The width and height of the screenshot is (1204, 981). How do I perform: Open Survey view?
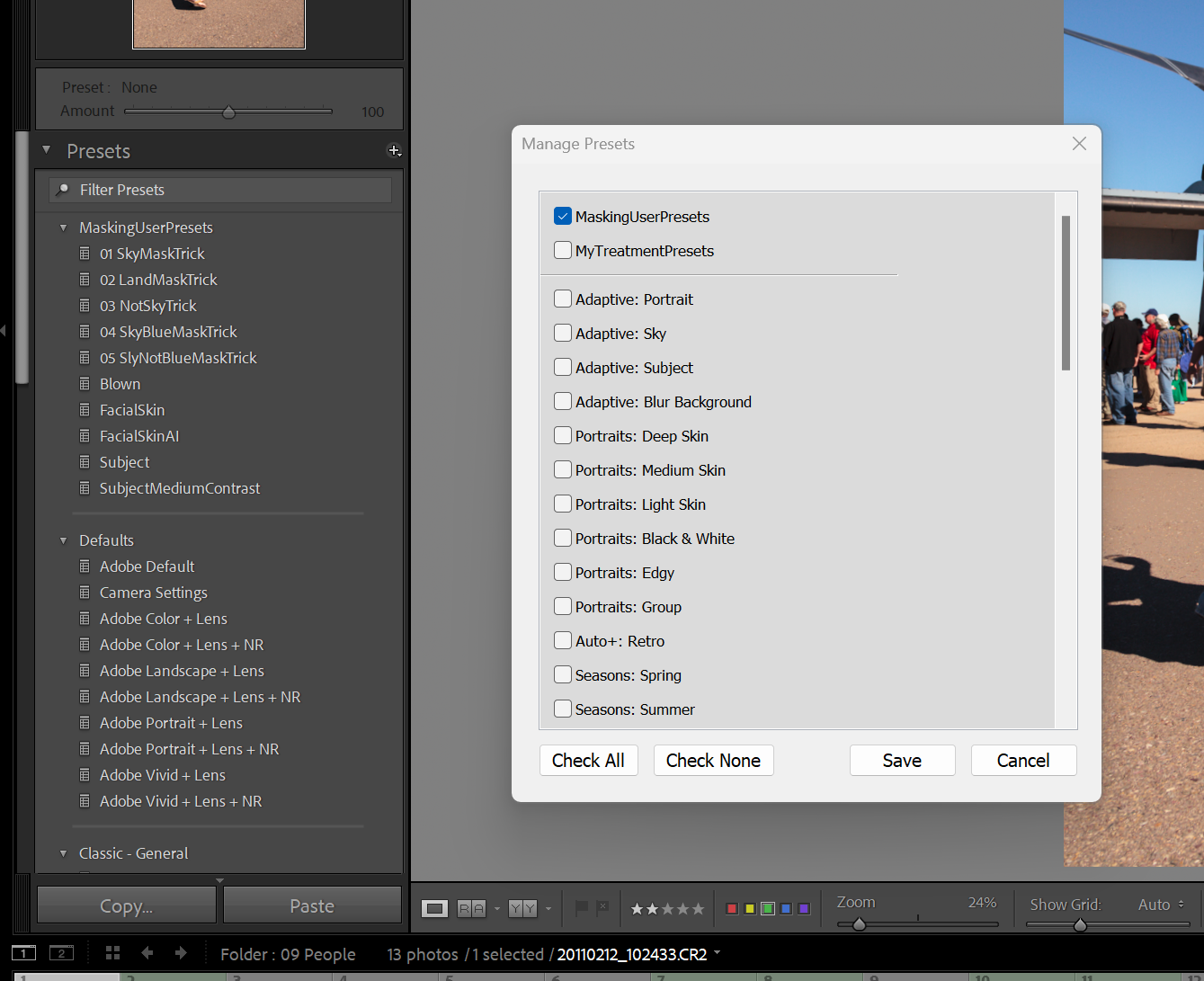point(523,908)
